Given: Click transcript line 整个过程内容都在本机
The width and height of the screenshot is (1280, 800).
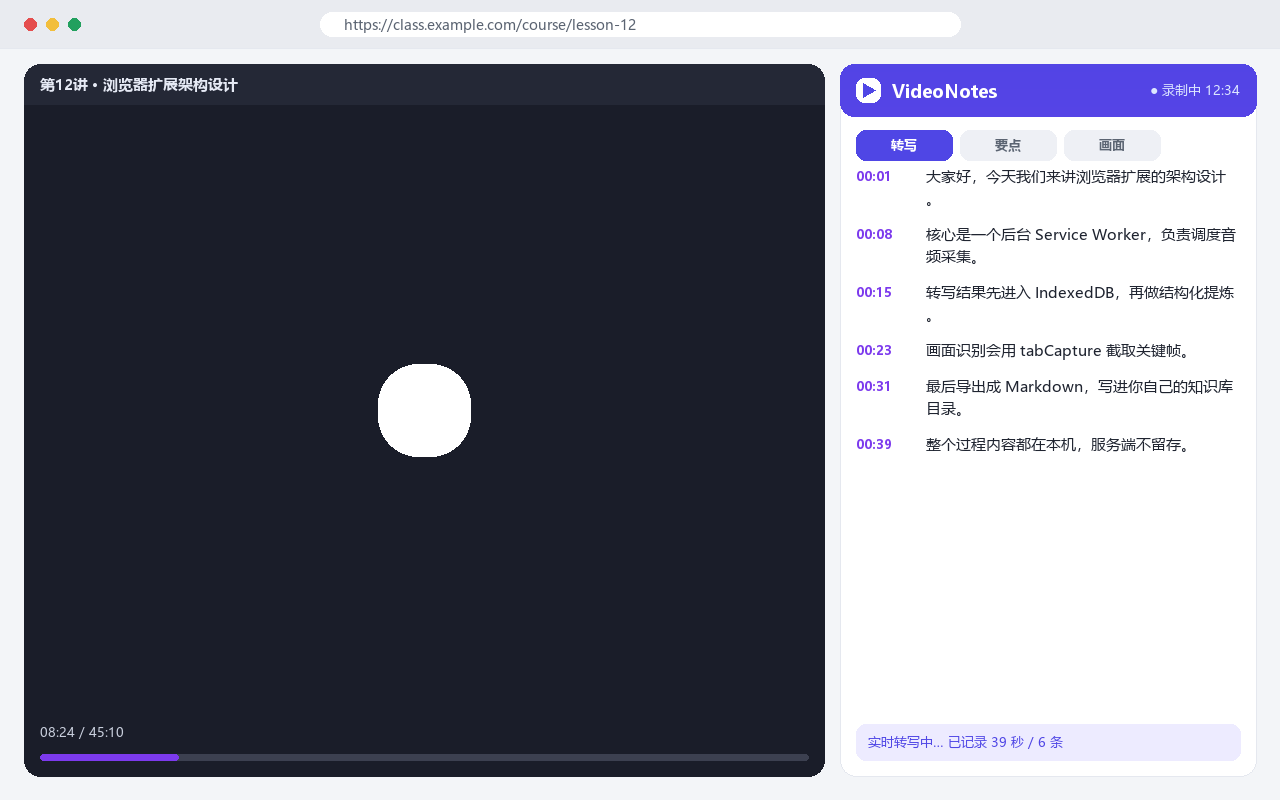Looking at the screenshot, I should (x=1060, y=445).
